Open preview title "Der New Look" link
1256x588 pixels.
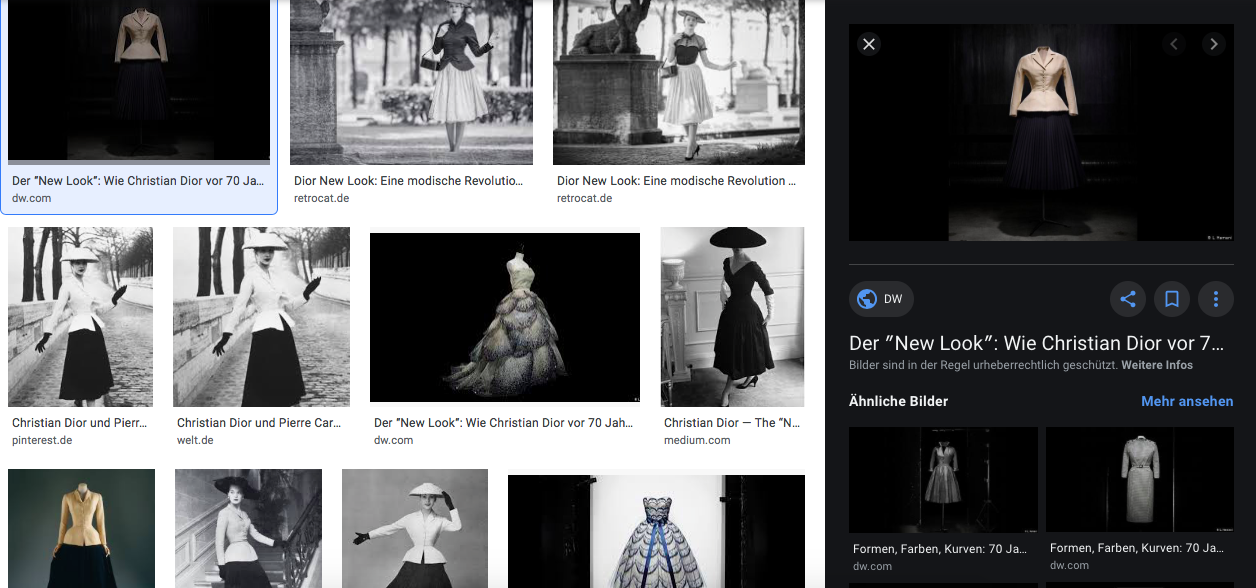tap(1036, 343)
